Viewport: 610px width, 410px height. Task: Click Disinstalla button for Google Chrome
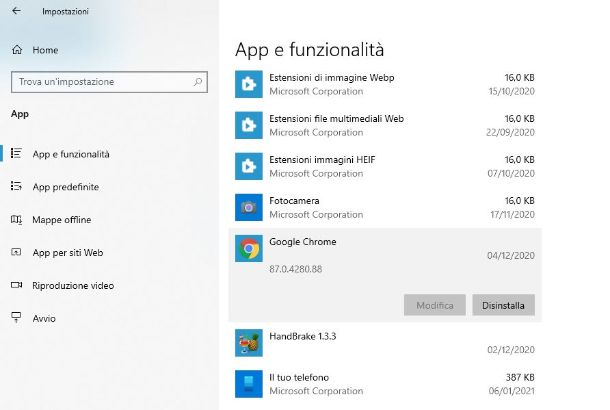tap(503, 305)
